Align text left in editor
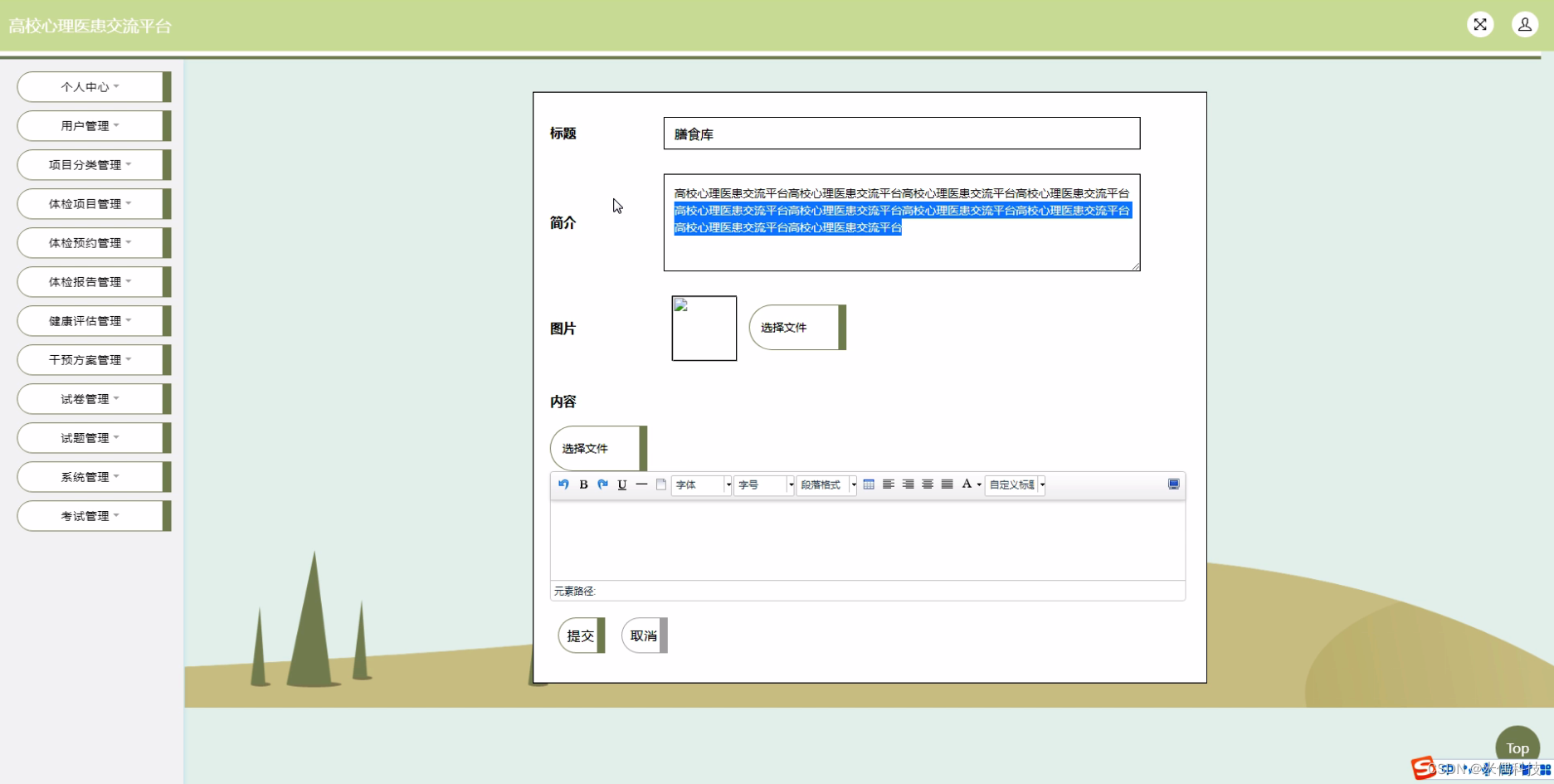Viewport: 1554px width, 784px height. click(889, 485)
